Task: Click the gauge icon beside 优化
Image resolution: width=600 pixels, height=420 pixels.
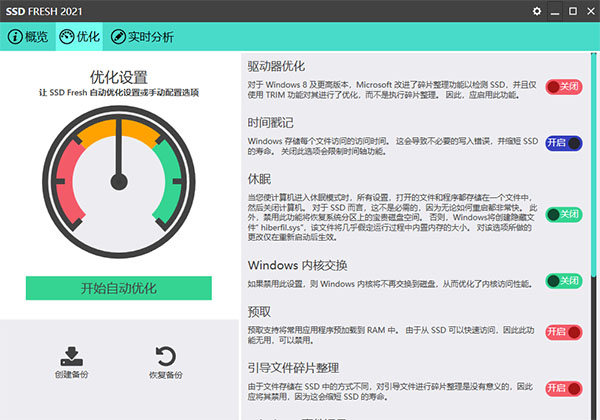Action: tap(67, 37)
